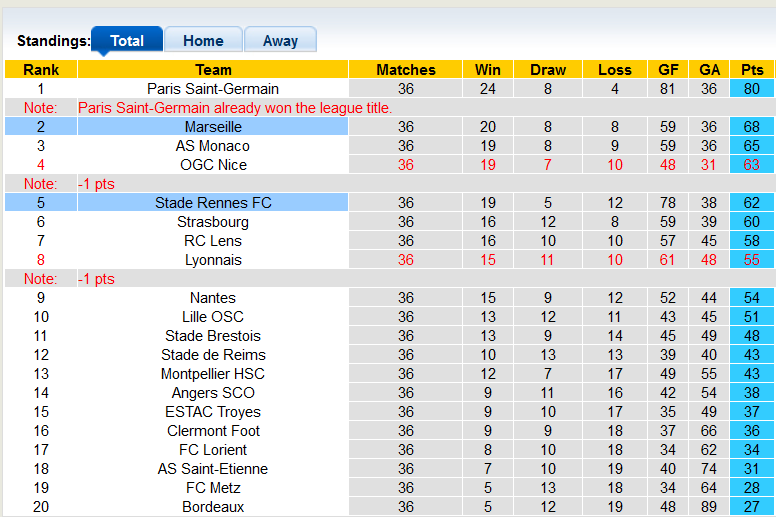The image size is (776, 517).
Task: Select OGC Nice in the standings
Action: coord(213,165)
